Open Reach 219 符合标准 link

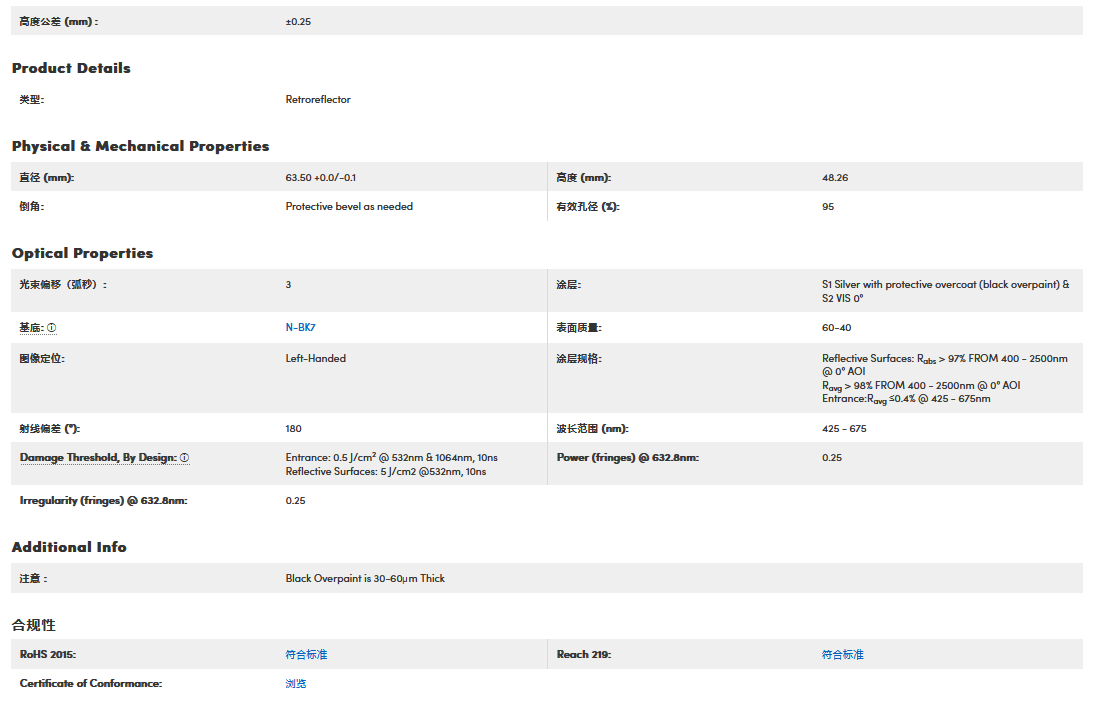(842, 655)
